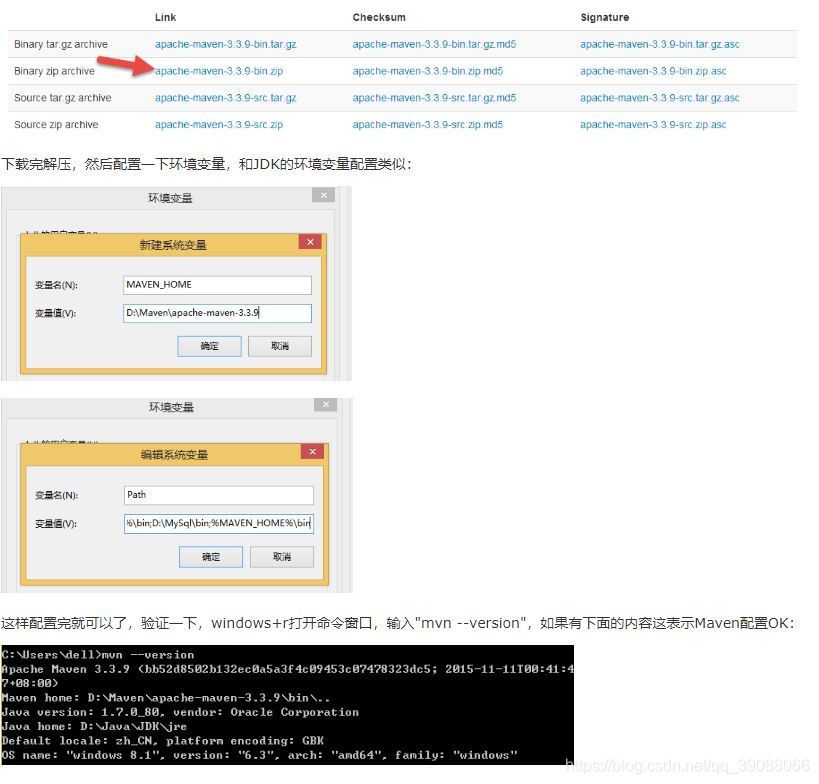Close the 新建系统变量 dialog with red X
The image size is (819, 784).
[x=310, y=242]
